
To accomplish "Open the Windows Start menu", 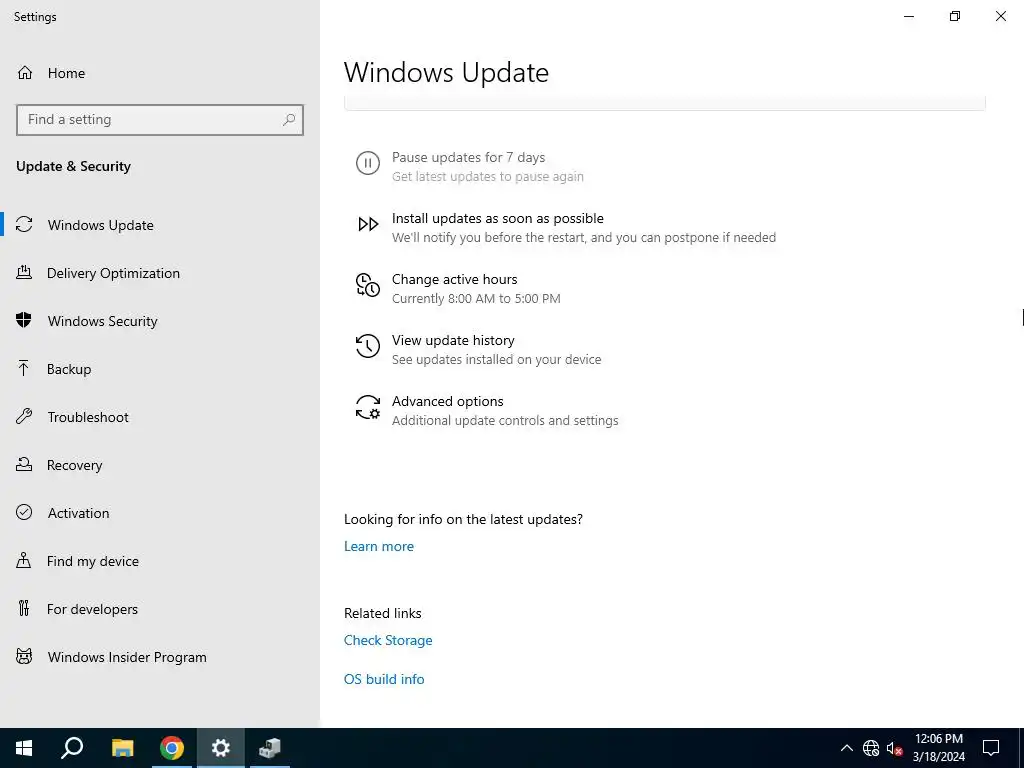I will pyautogui.click(x=24, y=748).
